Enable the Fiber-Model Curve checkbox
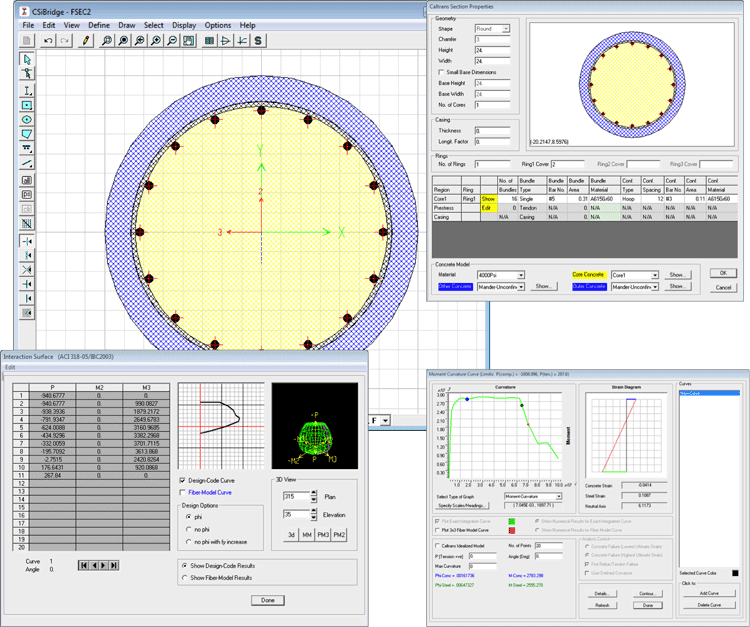Viewport: 750px width, 627px height. (181, 492)
